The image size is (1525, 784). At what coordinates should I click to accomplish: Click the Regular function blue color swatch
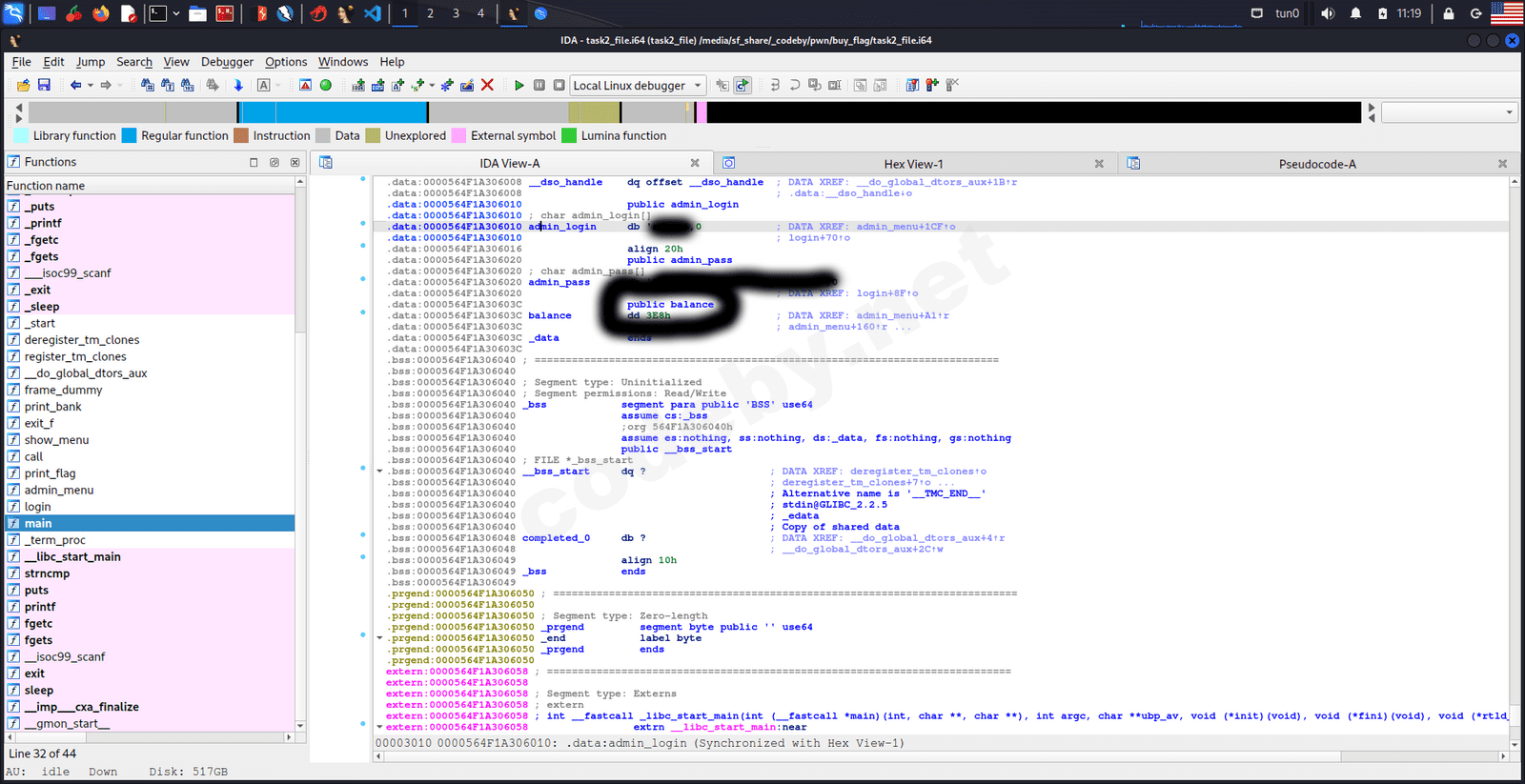pyautogui.click(x=129, y=136)
